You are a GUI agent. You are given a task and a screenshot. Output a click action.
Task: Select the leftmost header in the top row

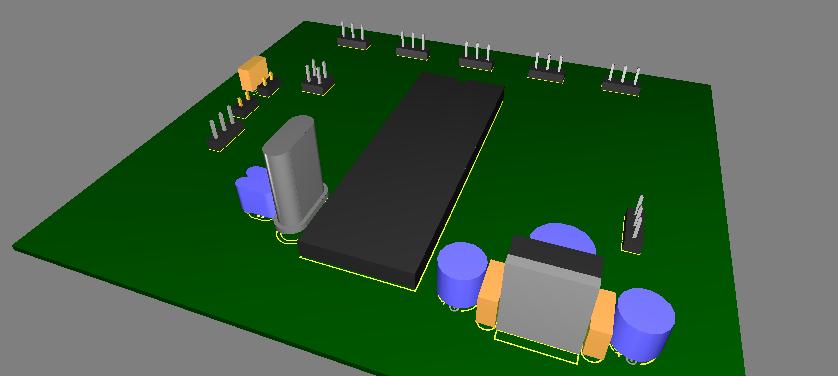point(353,36)
